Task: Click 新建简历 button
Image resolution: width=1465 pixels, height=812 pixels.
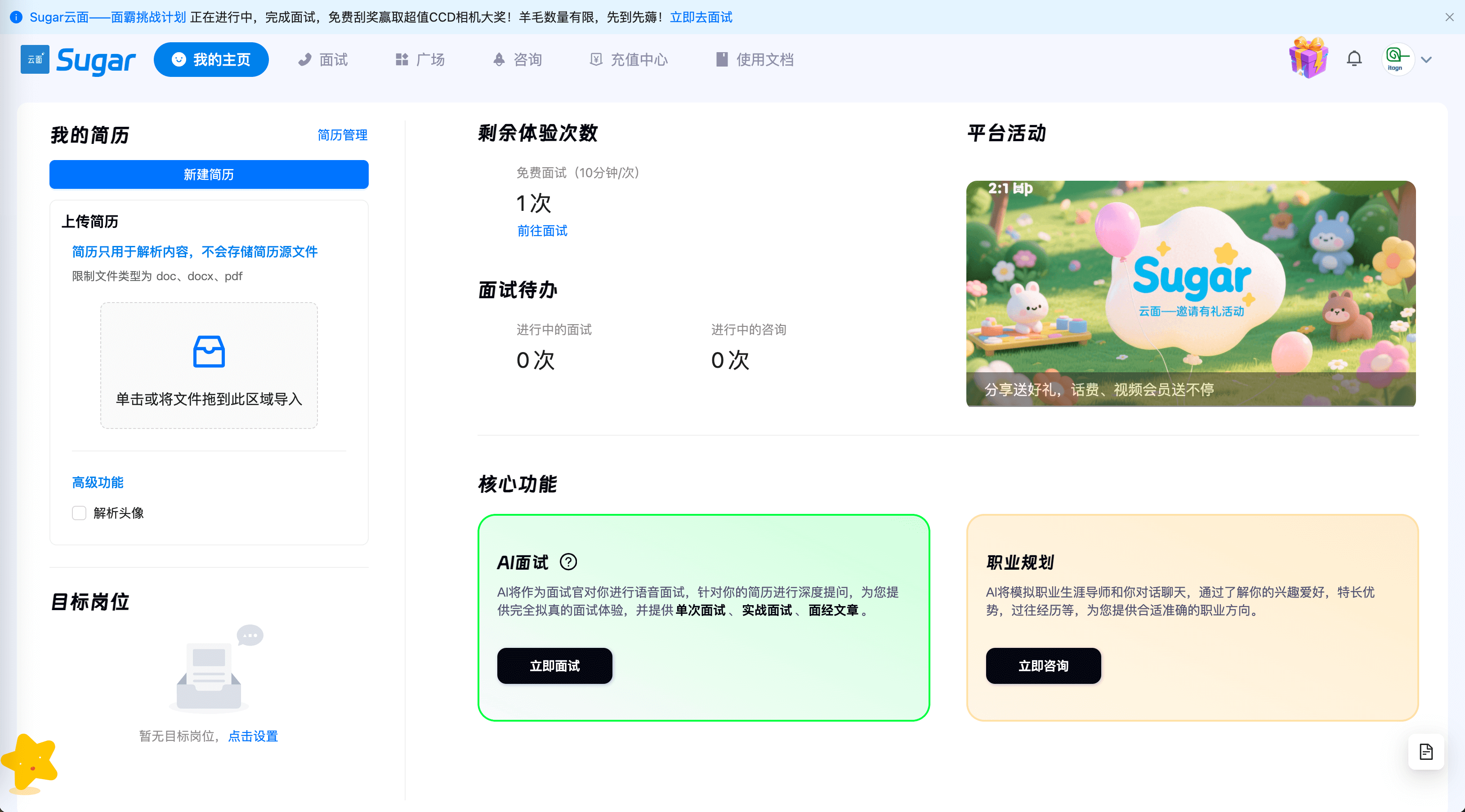Action: coord(209,174)
